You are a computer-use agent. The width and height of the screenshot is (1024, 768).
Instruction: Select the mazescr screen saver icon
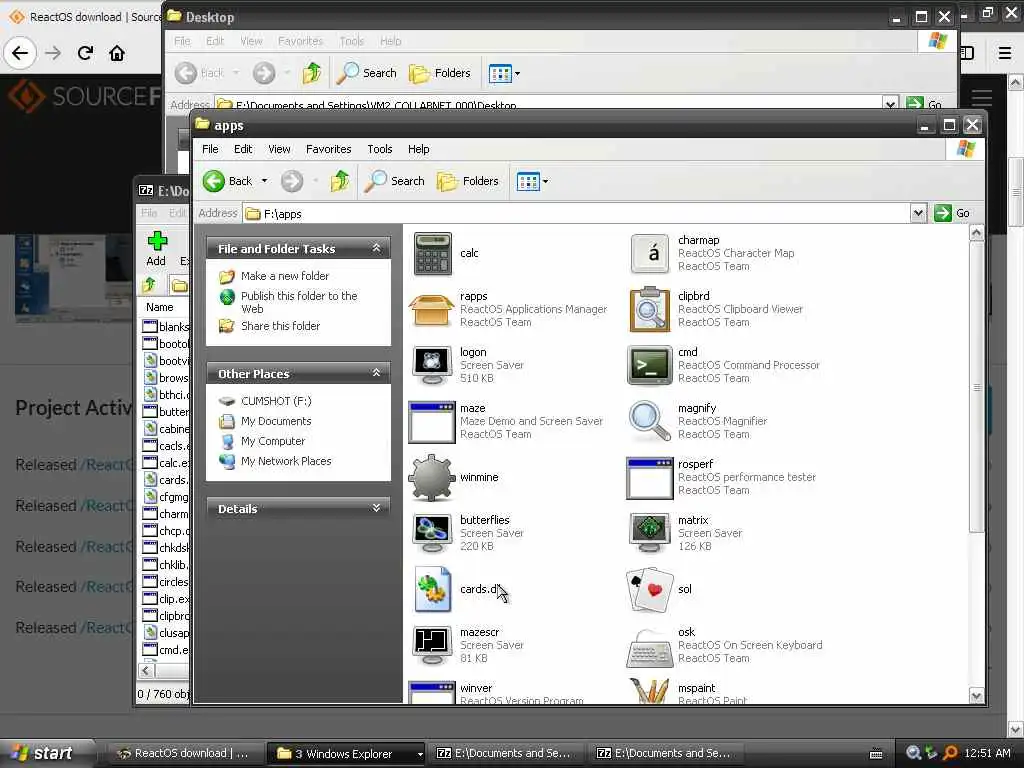point(432,645)
